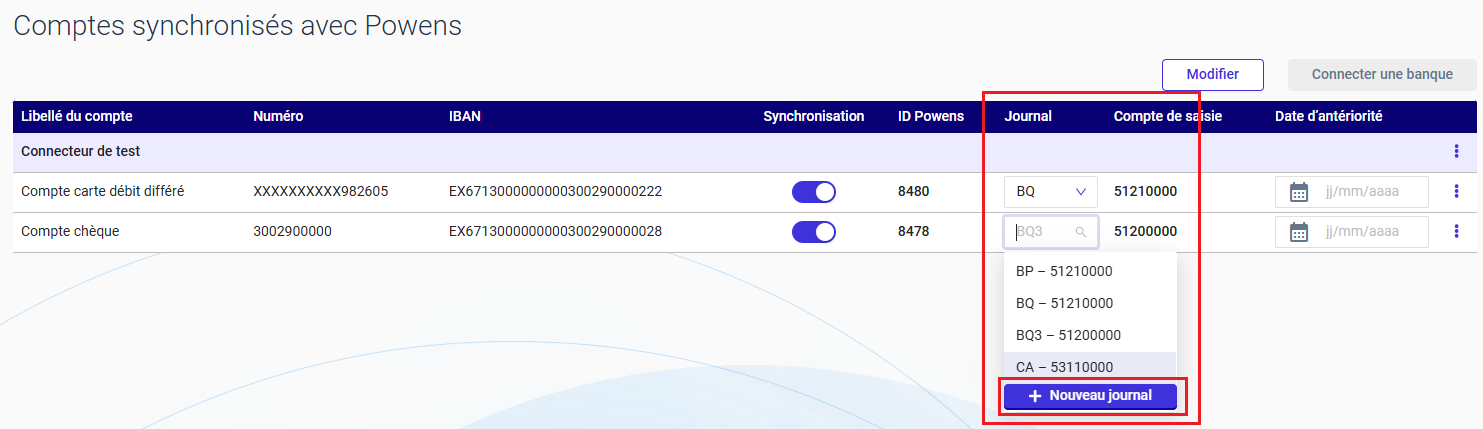The image size is (1483, 429).
Task: Click the IBAN column header
Action: click(x=465, y=116)
